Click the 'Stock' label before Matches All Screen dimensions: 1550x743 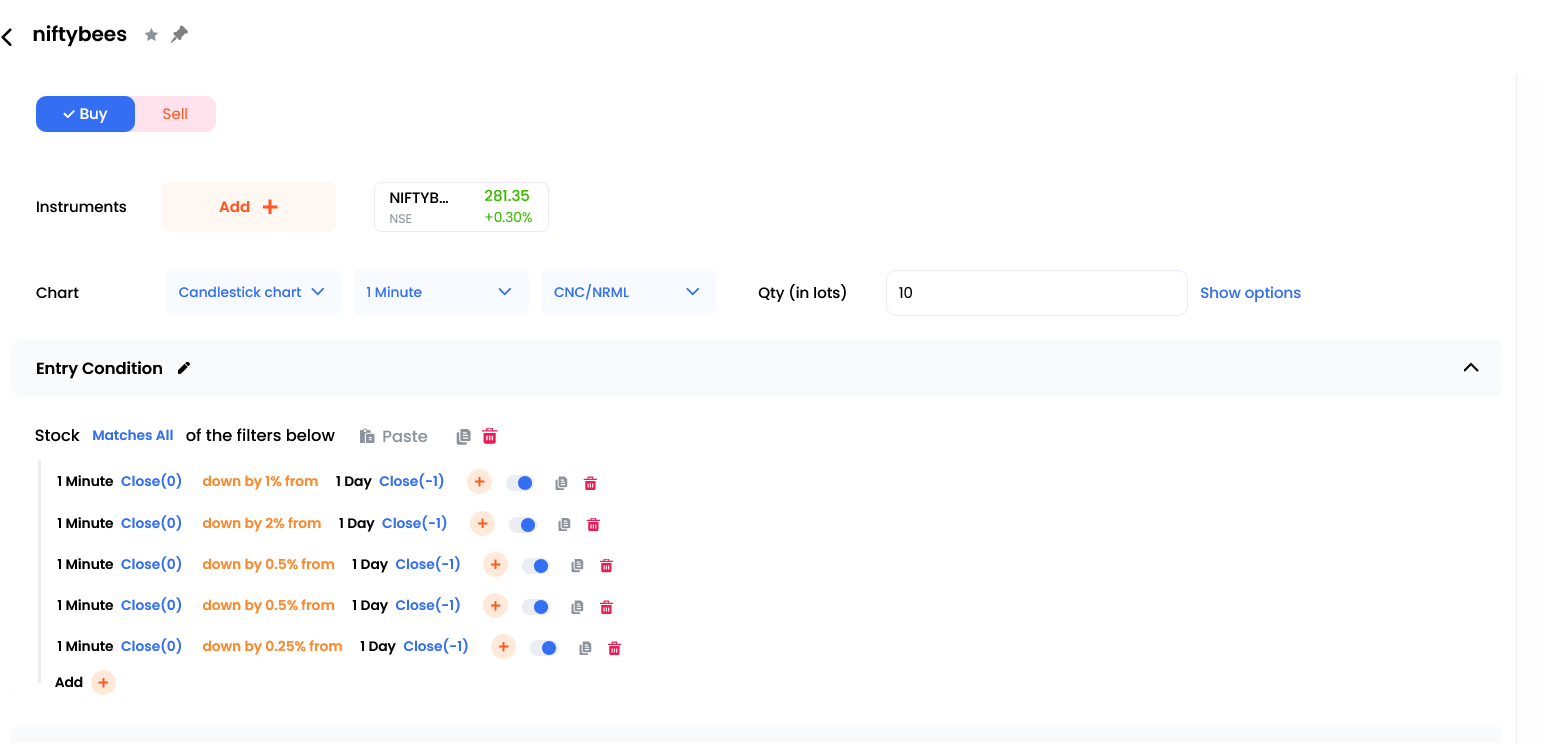(57, 436)
